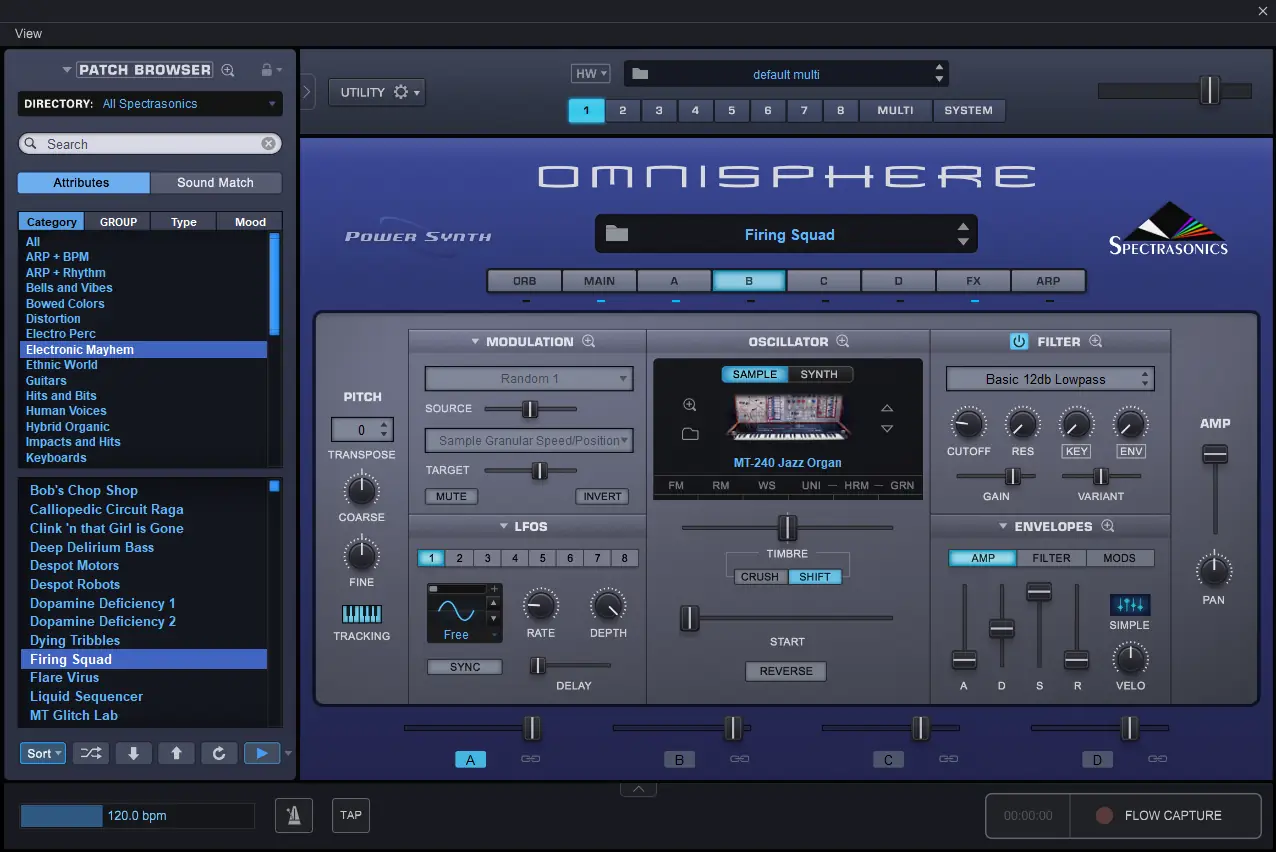Click the link icon next to layer A
Screen dimensions: 1276x852
[531, 759]
